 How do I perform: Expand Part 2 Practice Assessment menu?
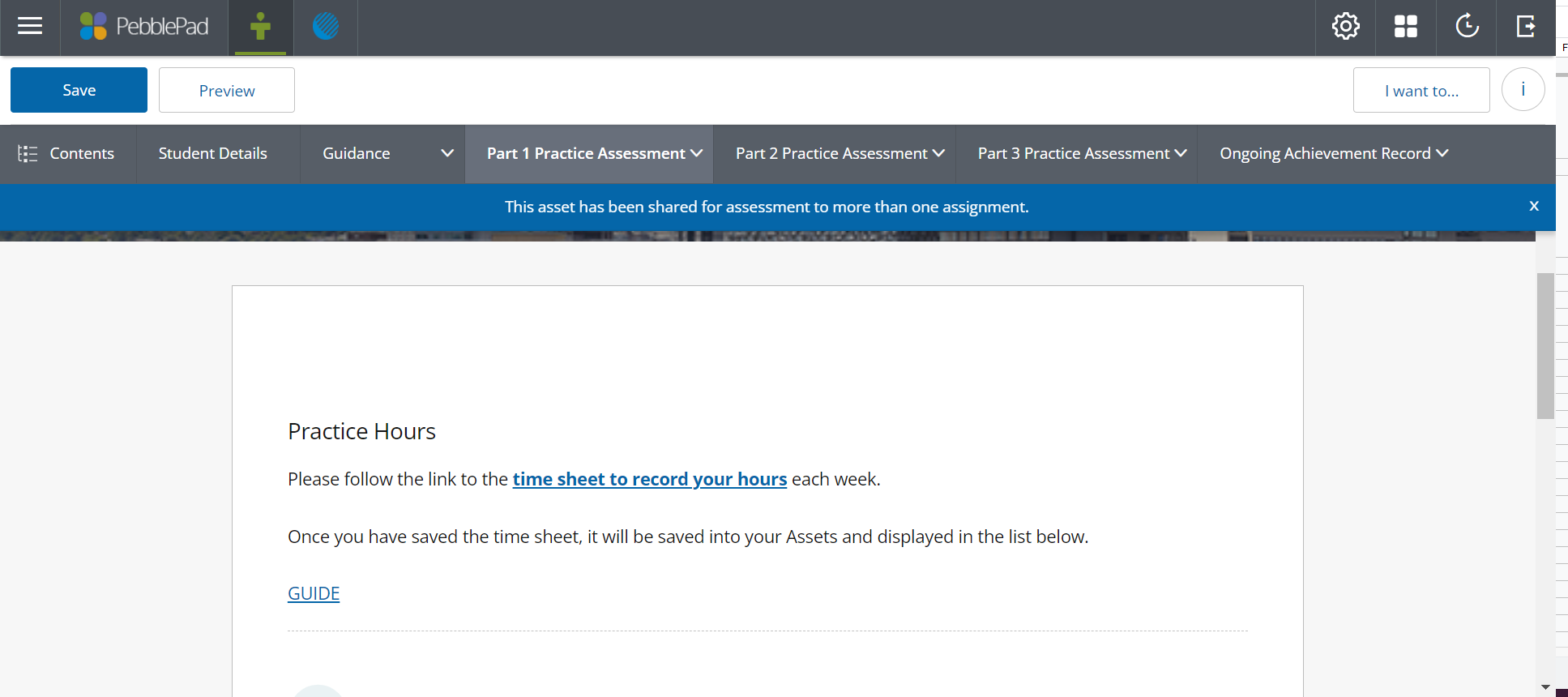(x=840, y=153)
